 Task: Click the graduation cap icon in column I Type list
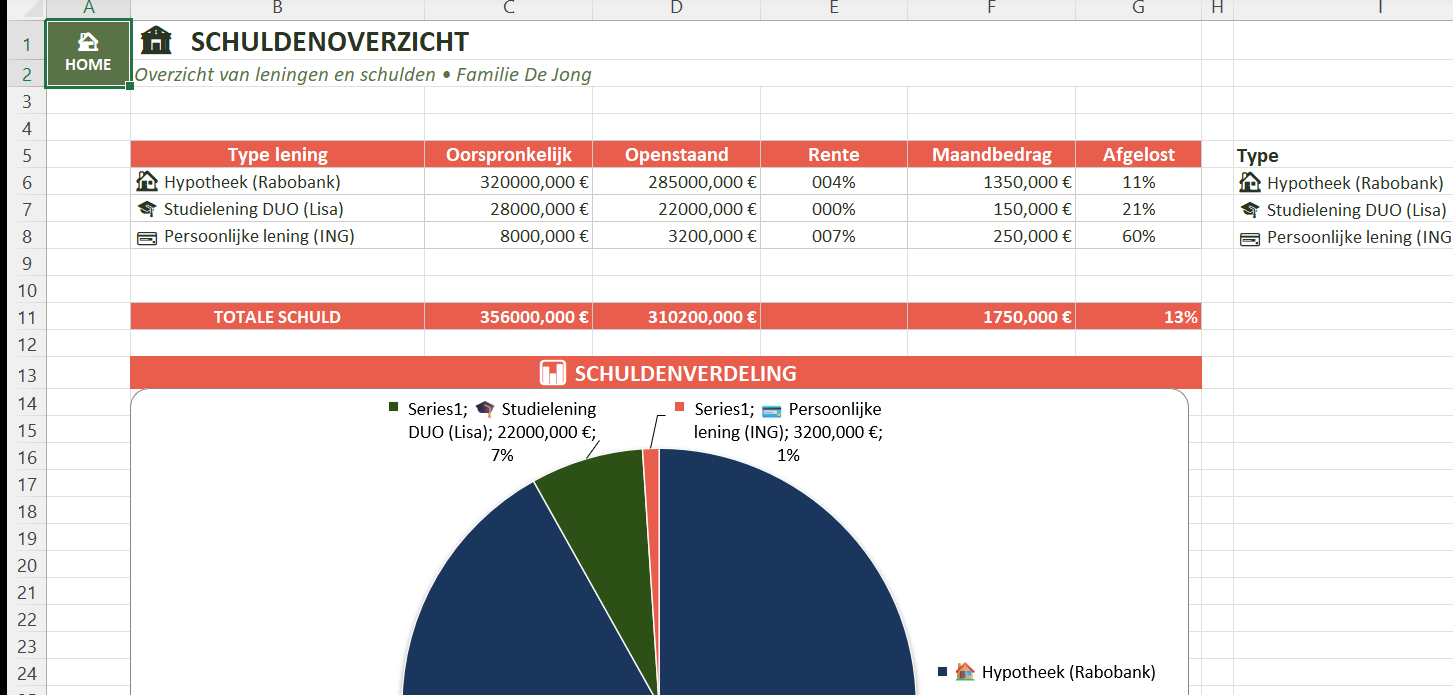1249,210
